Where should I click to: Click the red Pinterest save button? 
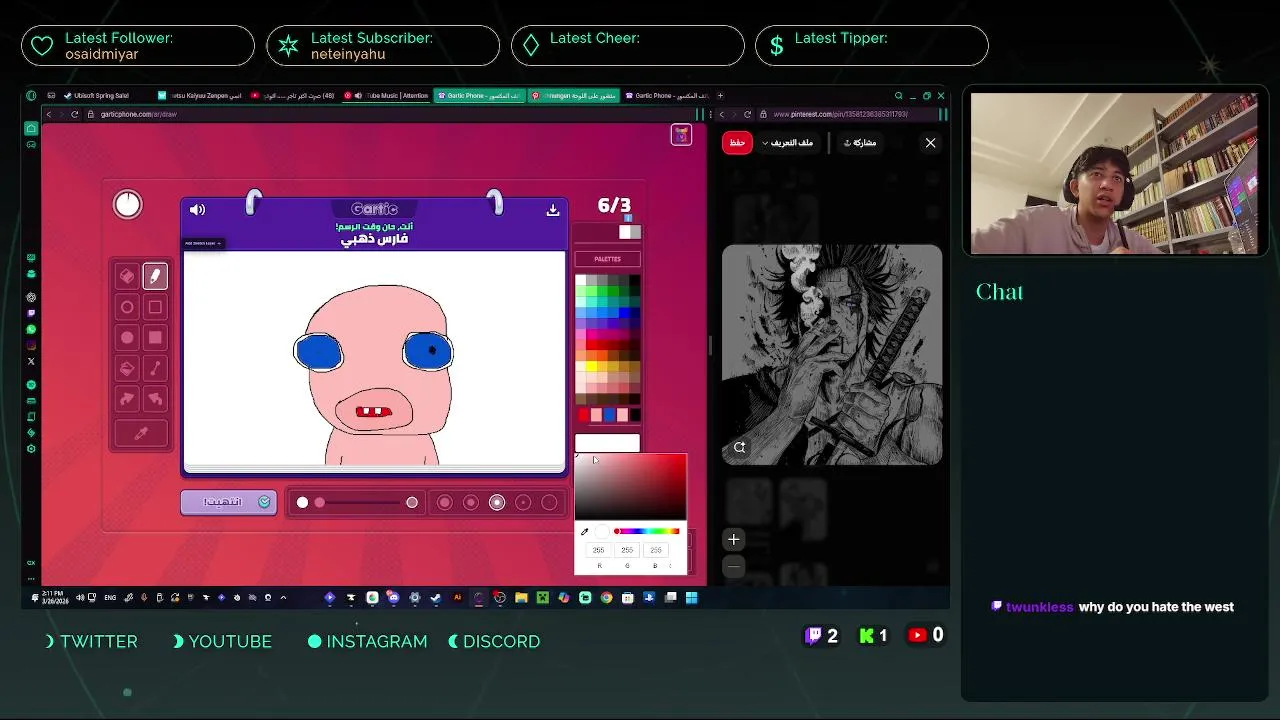click(x=737, y=143)
